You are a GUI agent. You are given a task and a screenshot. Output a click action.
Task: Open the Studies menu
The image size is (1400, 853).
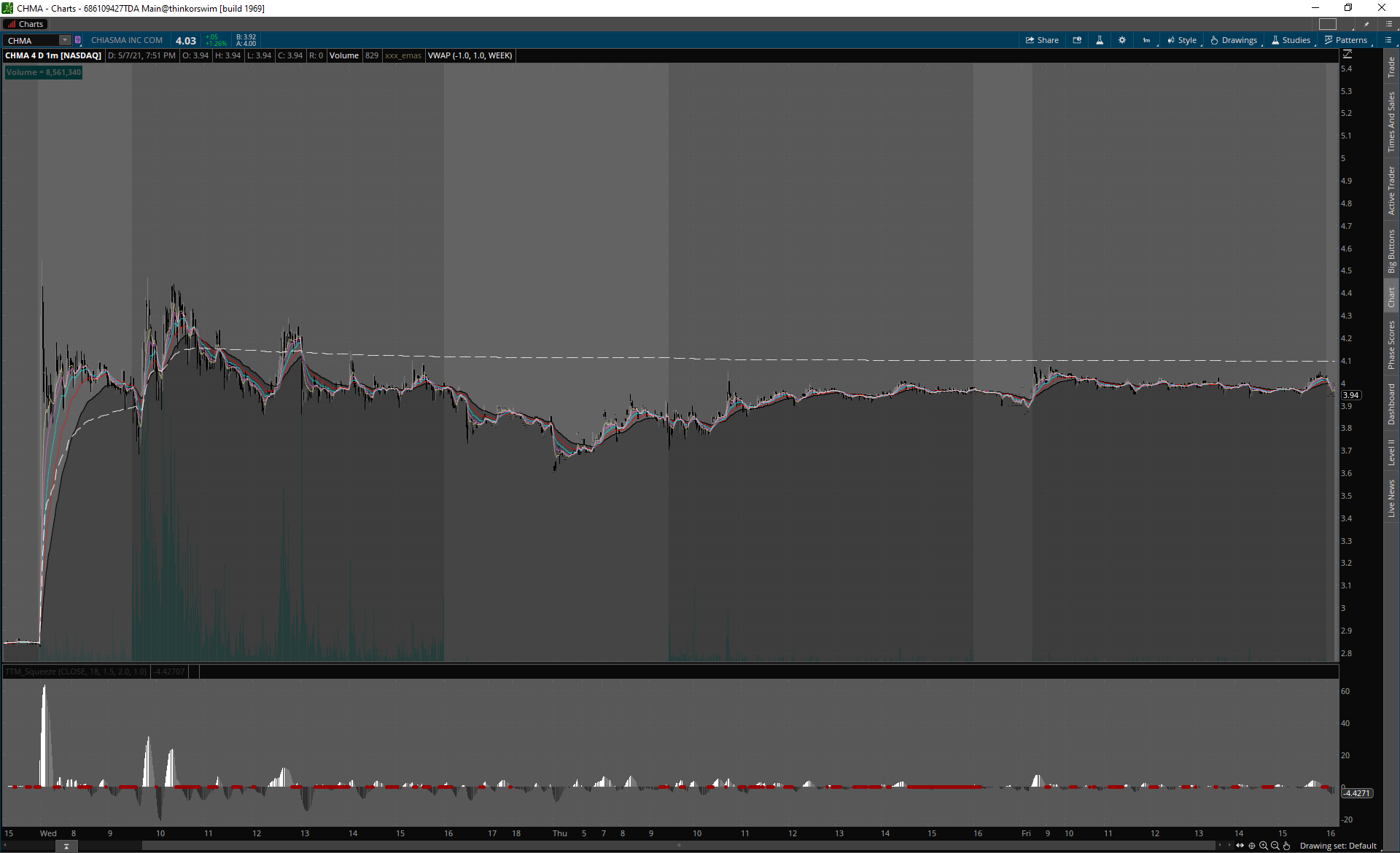pos(1291,40)
